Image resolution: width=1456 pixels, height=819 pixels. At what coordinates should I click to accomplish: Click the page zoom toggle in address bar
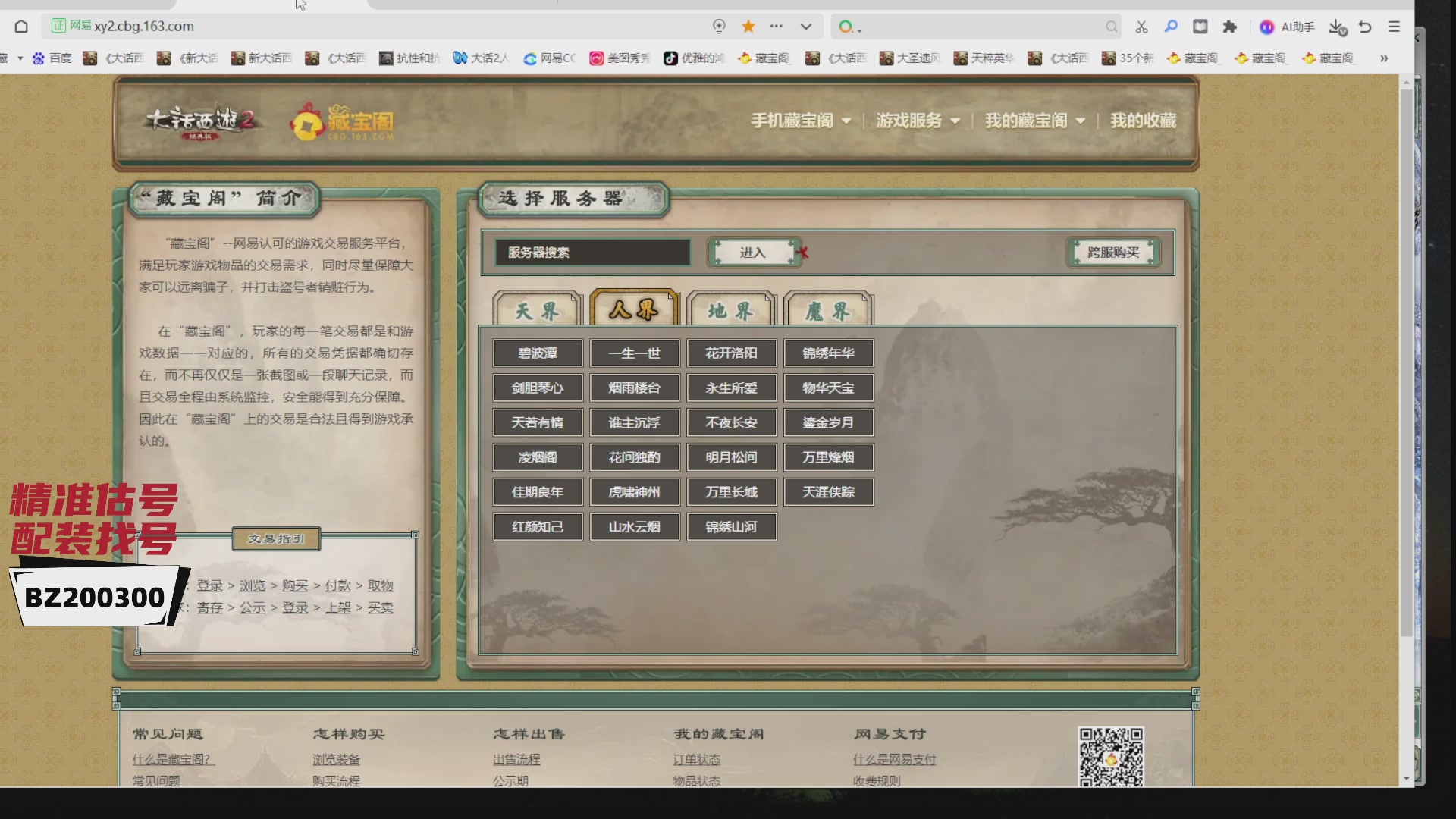click(x=719, y=26)
